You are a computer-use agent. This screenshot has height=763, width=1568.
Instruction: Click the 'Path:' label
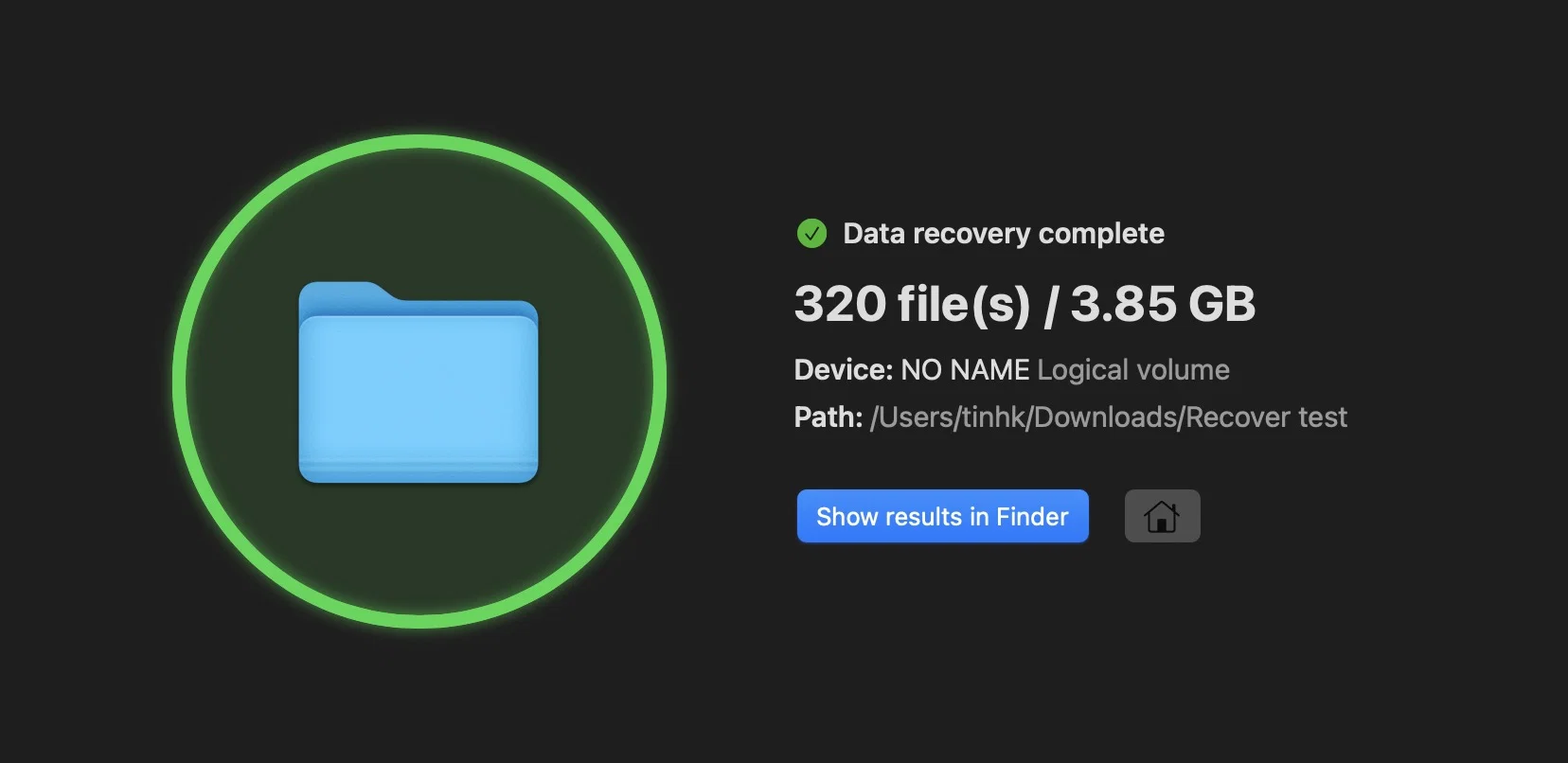(829, 417)
